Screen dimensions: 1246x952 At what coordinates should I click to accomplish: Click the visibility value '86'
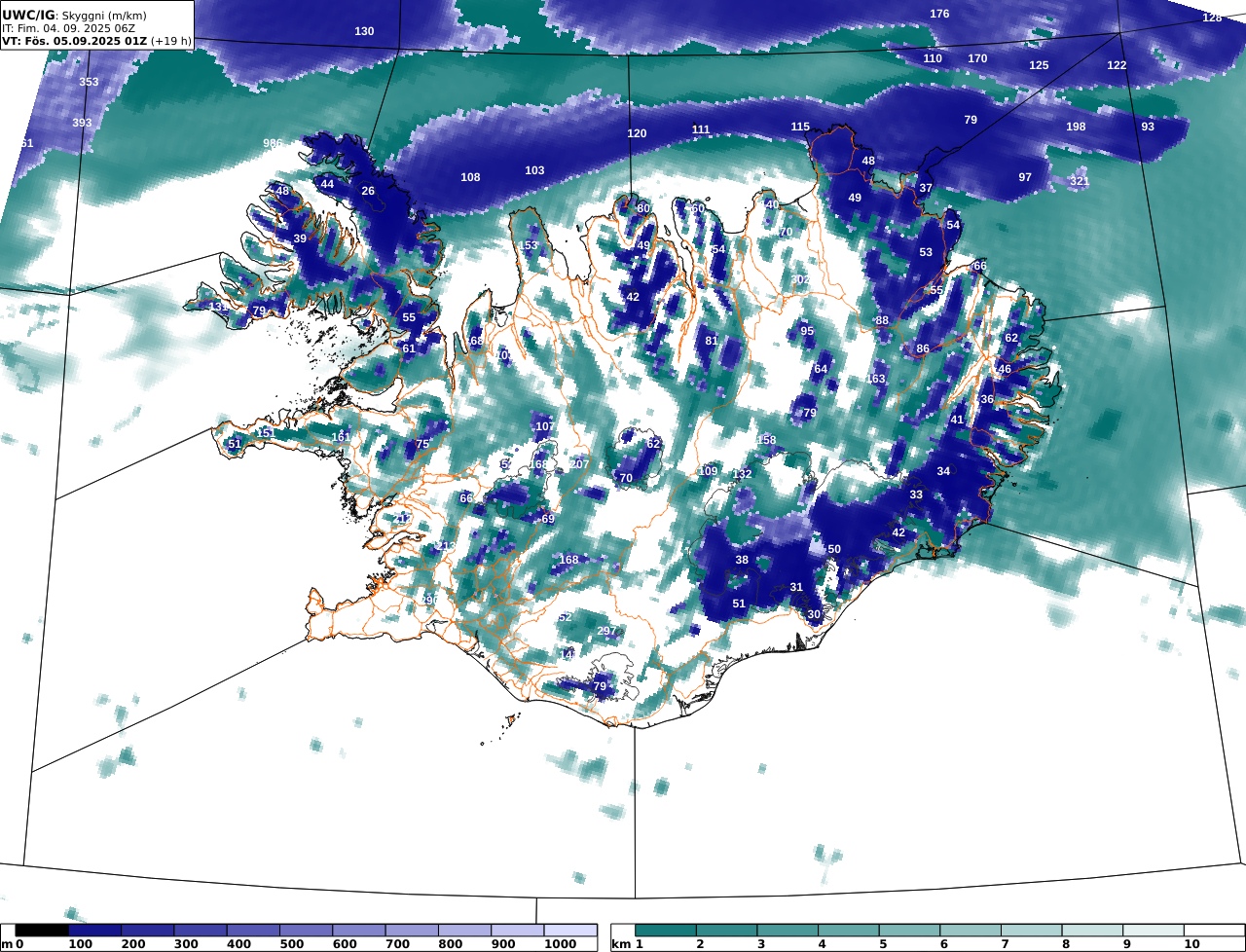(923, 348)
